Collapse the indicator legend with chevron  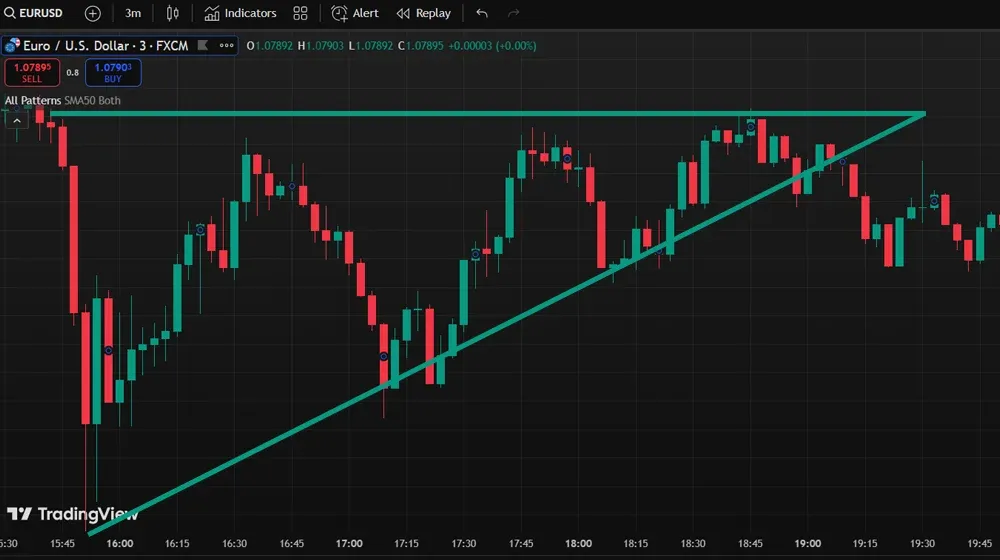[x=17, y=121]
